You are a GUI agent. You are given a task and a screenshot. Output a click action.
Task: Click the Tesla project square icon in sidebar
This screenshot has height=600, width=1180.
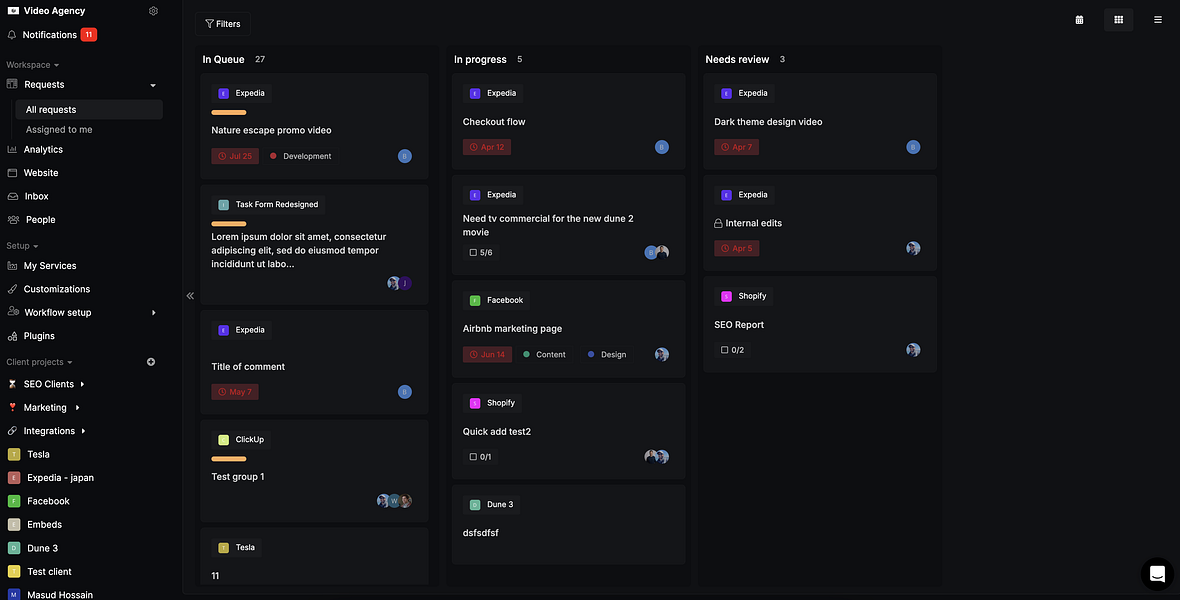(14, 454)
